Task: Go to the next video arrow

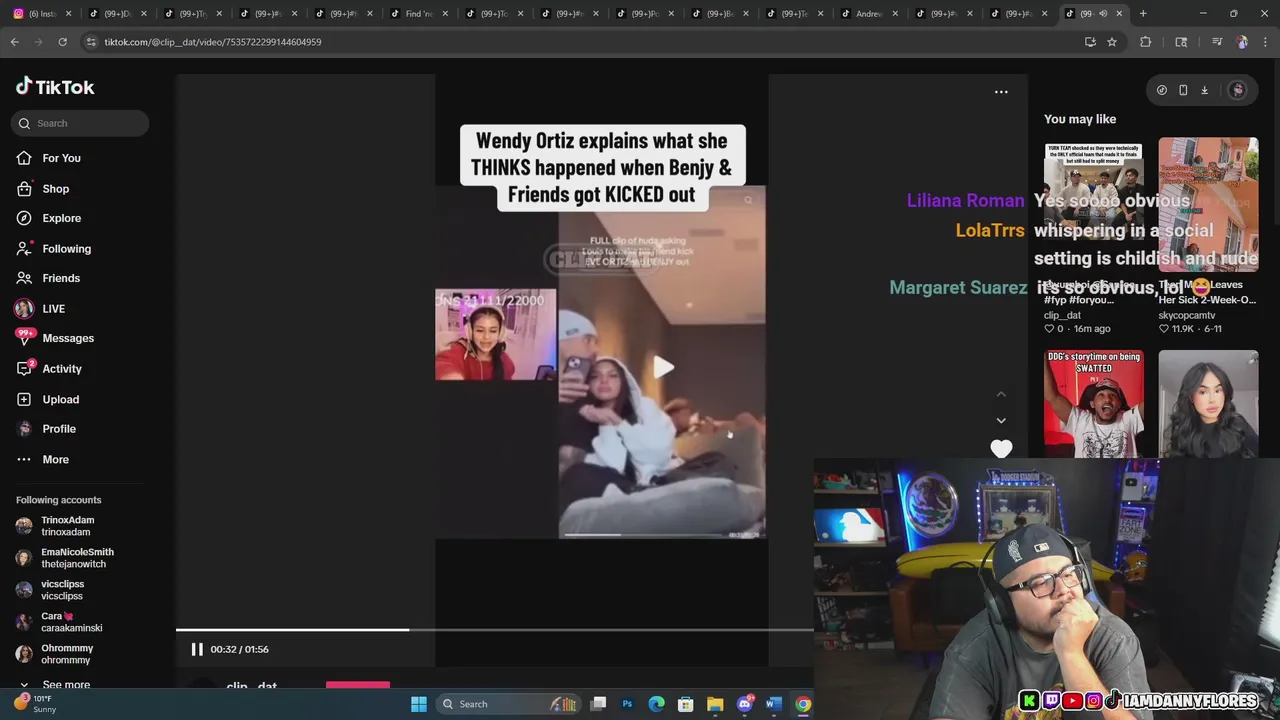Action: point(1001,420)
